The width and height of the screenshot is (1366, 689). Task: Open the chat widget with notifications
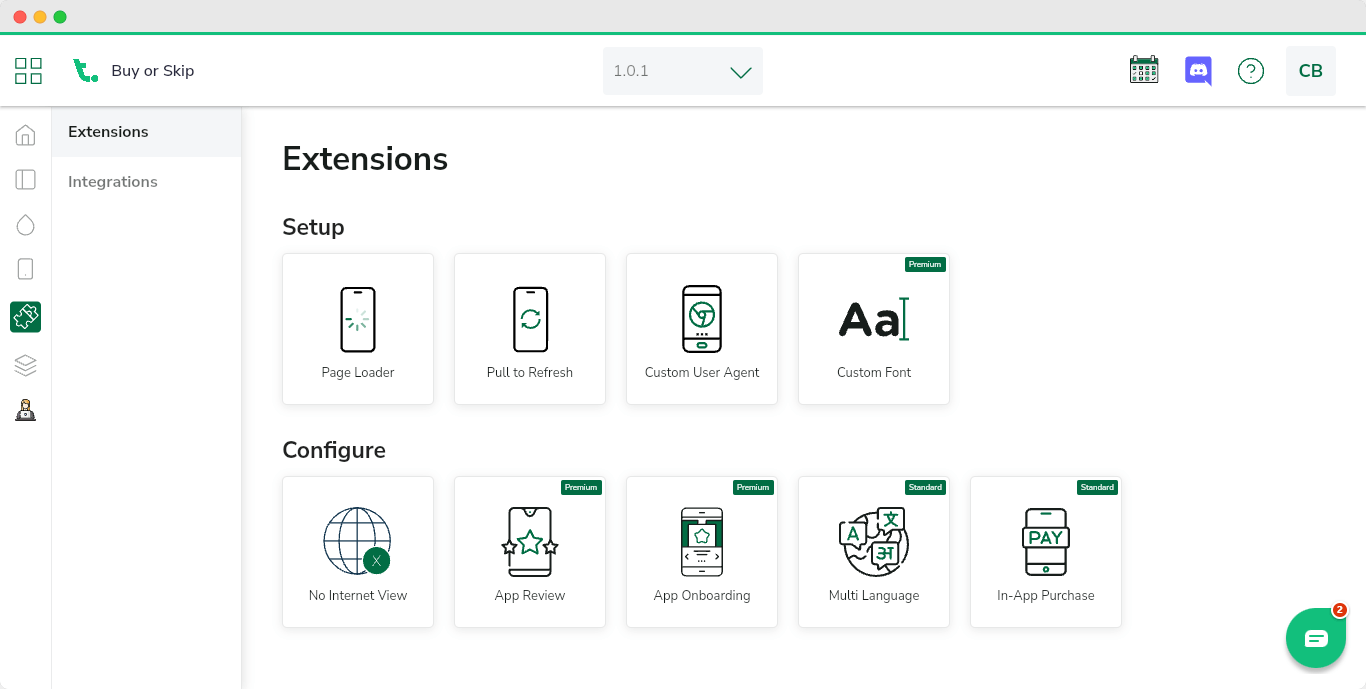[1315, 638]
